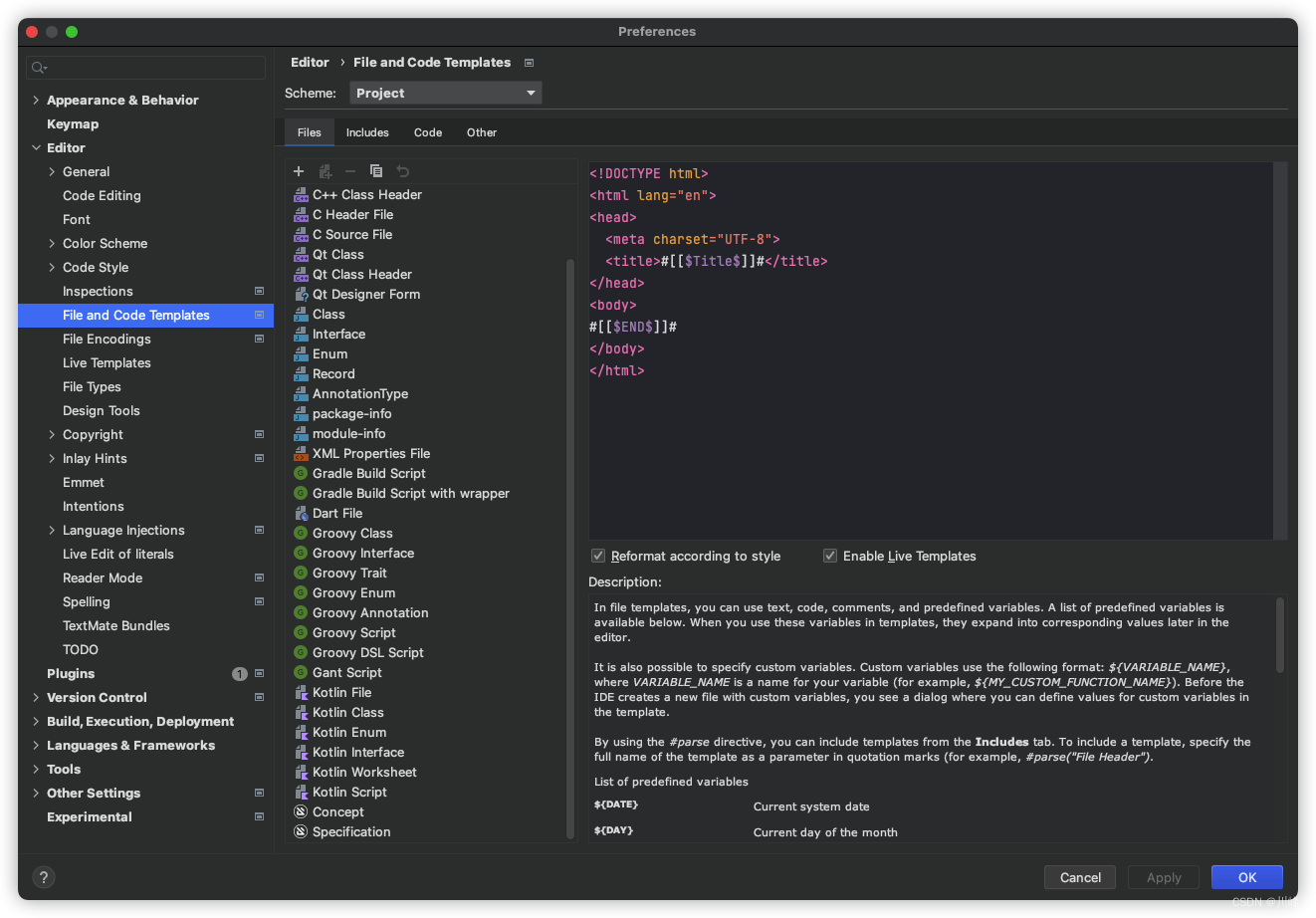
Task: Open the Plugins settings page
Action: [71, 674]
